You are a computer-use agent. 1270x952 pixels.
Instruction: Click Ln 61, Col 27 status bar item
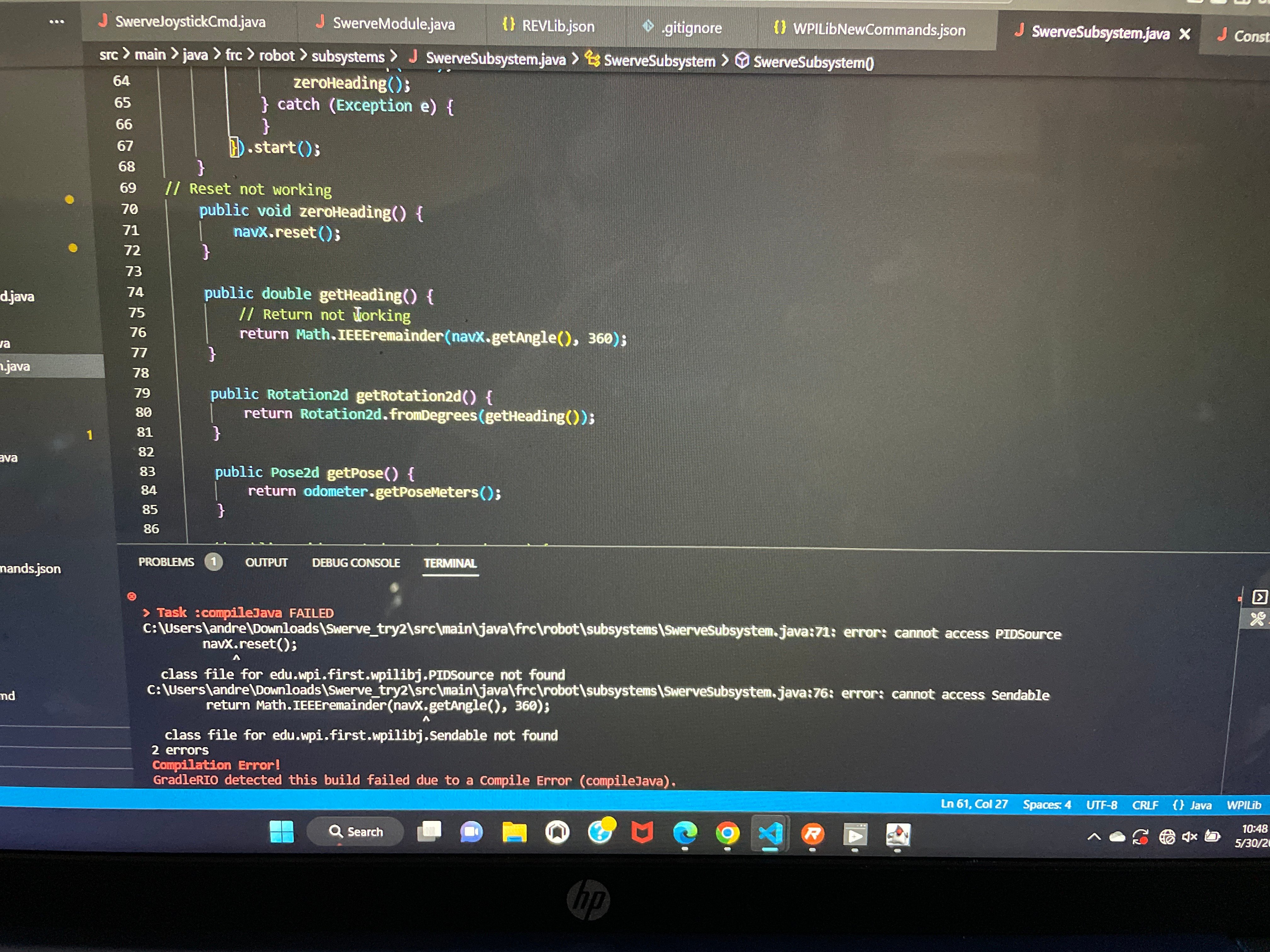click(974, 804)
